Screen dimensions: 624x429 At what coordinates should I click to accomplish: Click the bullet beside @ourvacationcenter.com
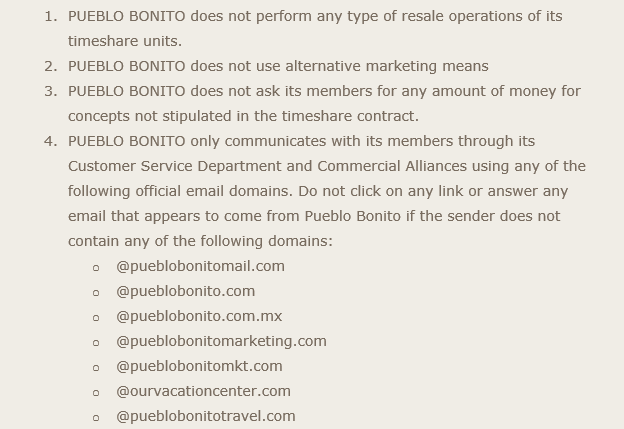click(96, 393)
